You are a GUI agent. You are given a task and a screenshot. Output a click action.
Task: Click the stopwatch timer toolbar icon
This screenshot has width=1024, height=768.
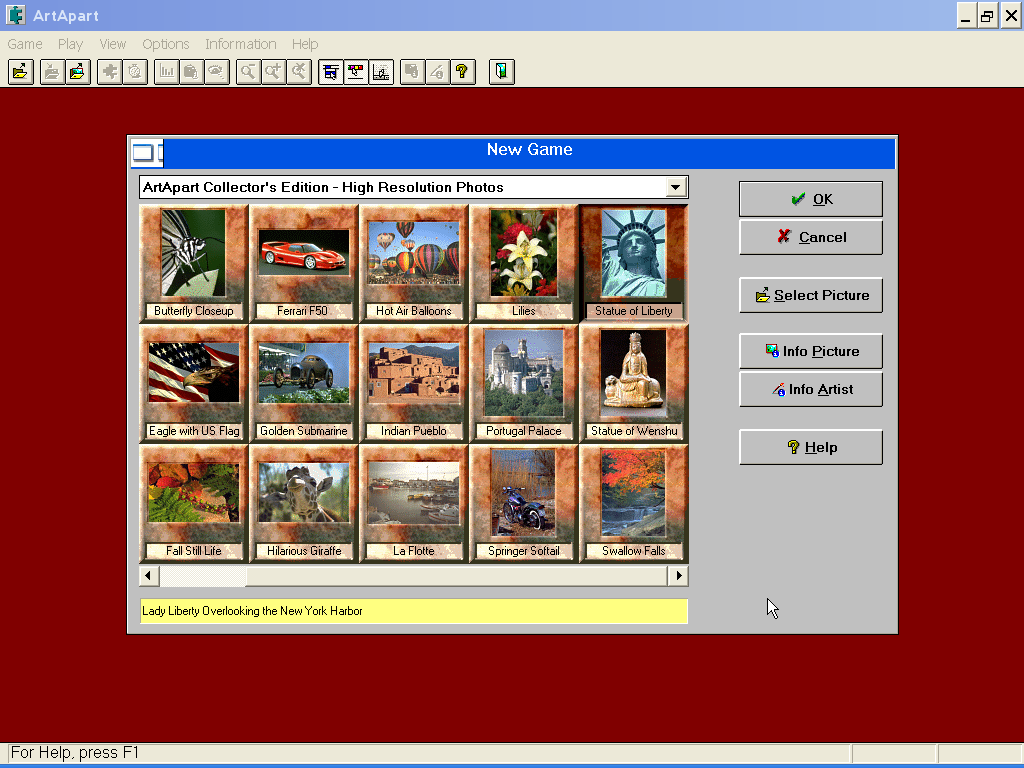[x=135, y=71]
